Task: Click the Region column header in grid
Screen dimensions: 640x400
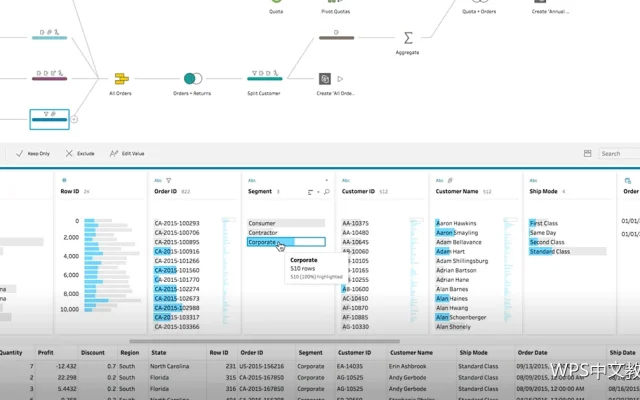Action: [130, 353]
